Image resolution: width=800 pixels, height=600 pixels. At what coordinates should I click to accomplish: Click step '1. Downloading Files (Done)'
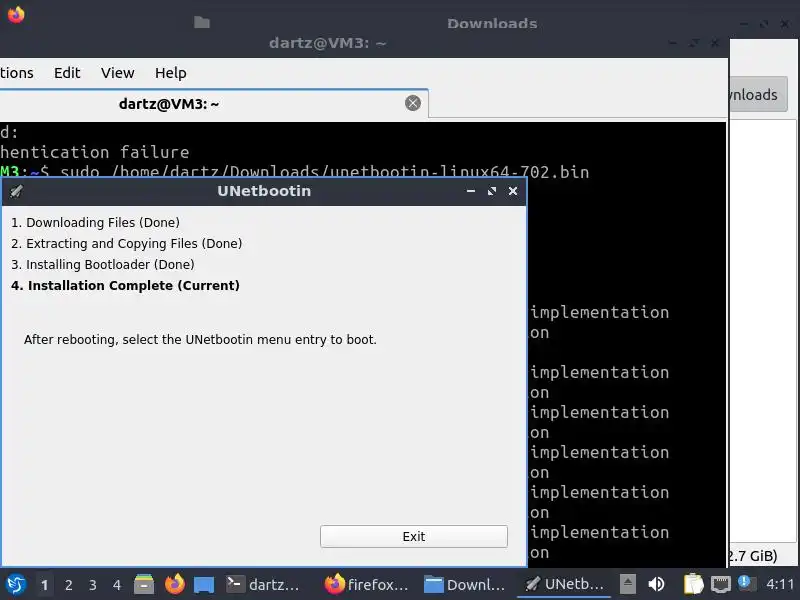95,222
